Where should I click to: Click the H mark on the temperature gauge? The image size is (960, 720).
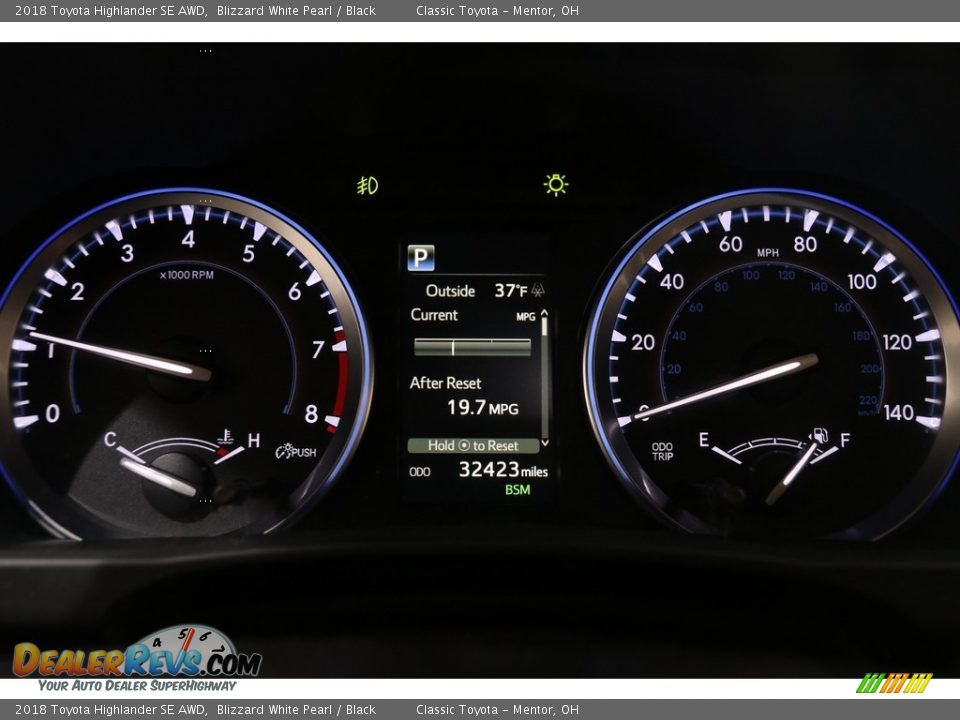253,440
